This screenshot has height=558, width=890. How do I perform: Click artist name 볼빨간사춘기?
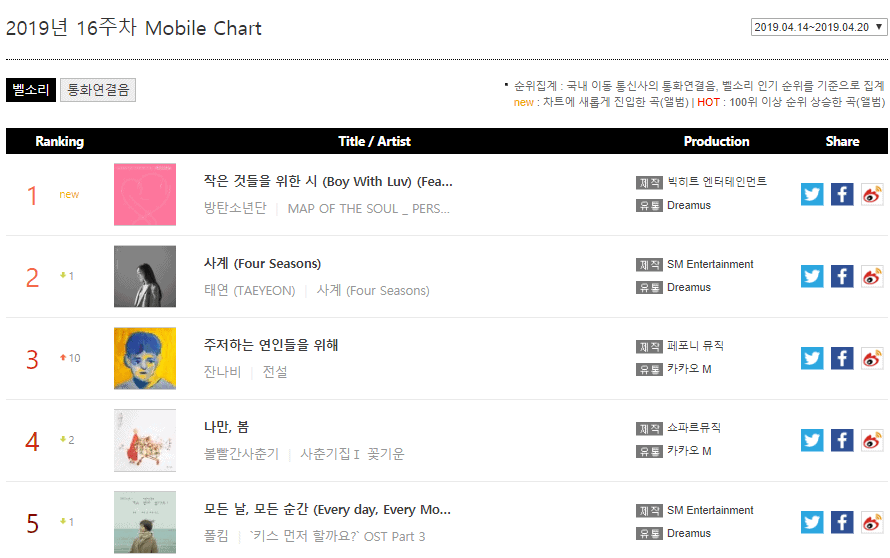coord(243,454)
